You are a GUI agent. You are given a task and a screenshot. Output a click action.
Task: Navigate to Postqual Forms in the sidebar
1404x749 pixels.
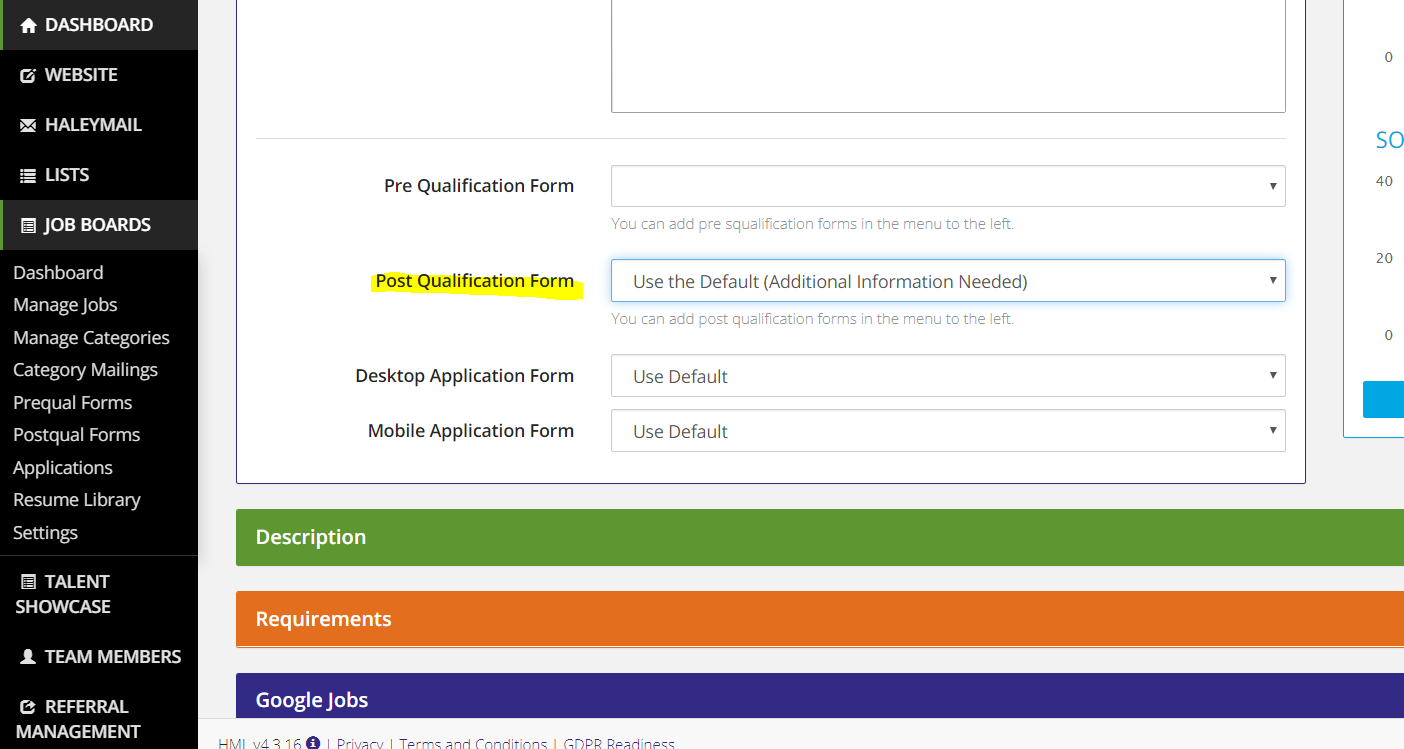point(76,434)
